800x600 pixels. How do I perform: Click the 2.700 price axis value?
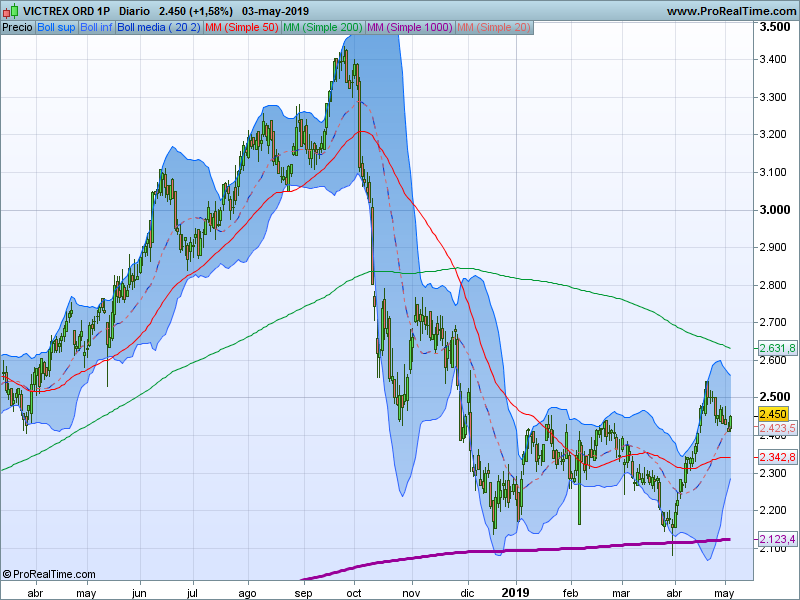772,322
